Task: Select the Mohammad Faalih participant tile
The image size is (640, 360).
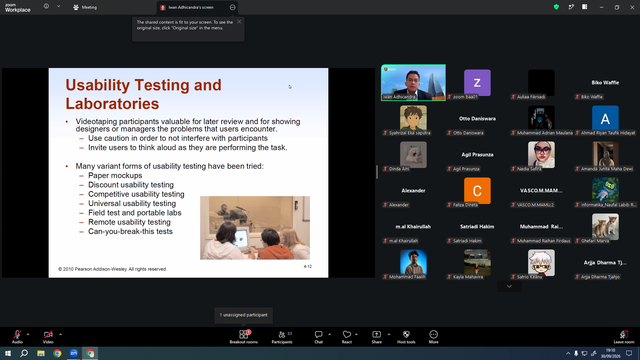Action: [413, 262]
